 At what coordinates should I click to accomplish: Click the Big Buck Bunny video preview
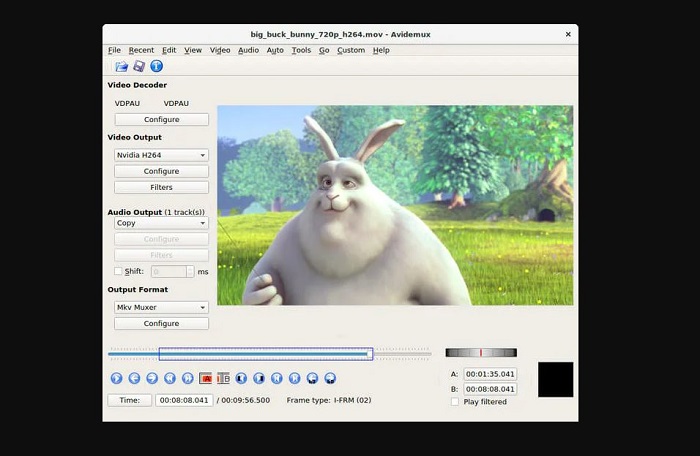point(395,205)
